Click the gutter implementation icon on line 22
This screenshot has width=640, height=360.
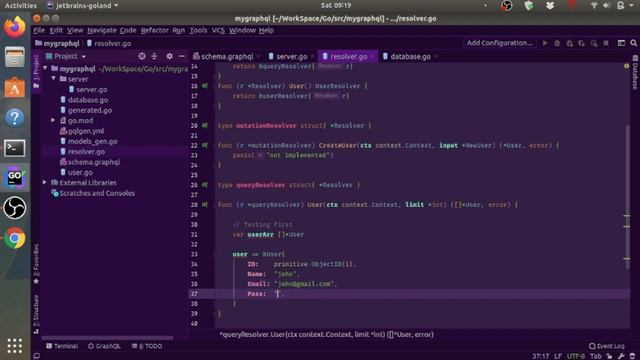(204, 145)
